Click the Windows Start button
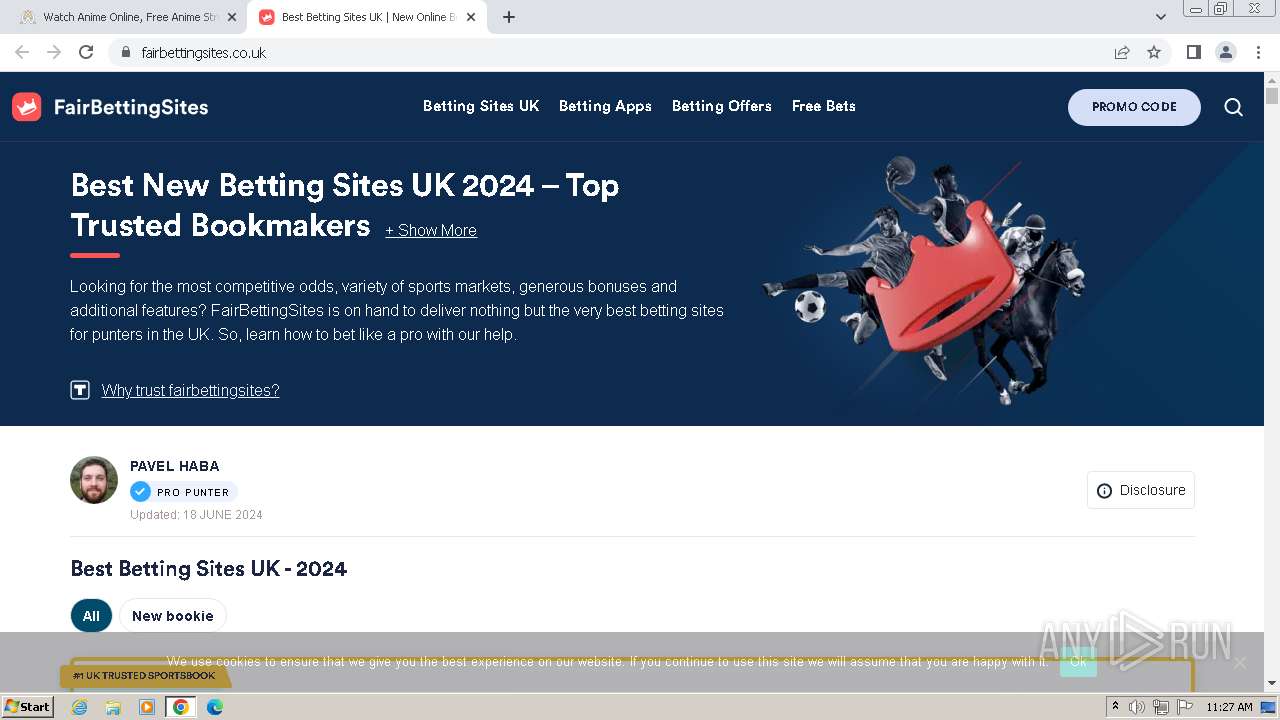This screenshot has width=1280, height=720. (28, 707)
